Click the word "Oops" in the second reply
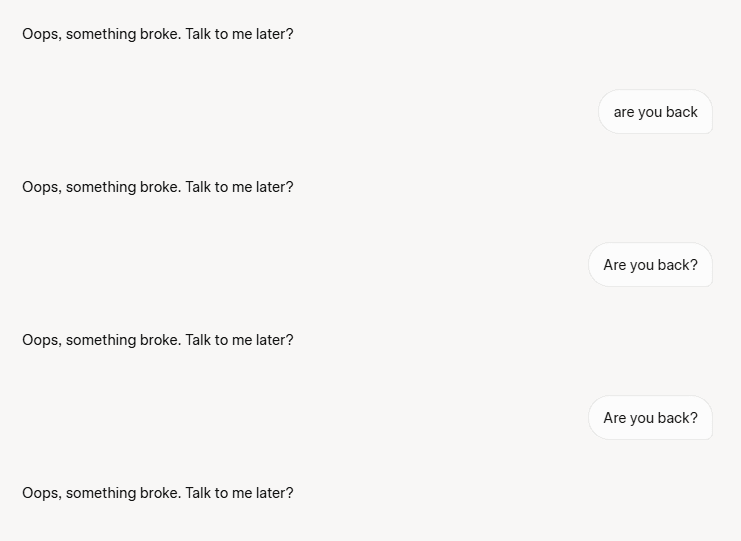This screenshot has width=741, height=541. tap(42, 188)
